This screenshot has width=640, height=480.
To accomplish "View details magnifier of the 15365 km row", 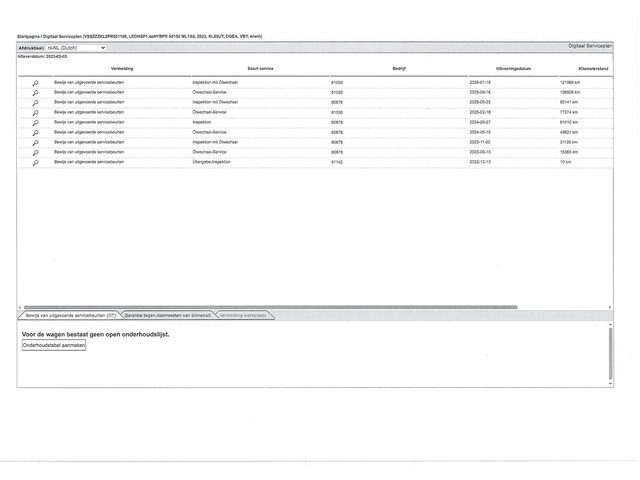I will coord(36,152).
